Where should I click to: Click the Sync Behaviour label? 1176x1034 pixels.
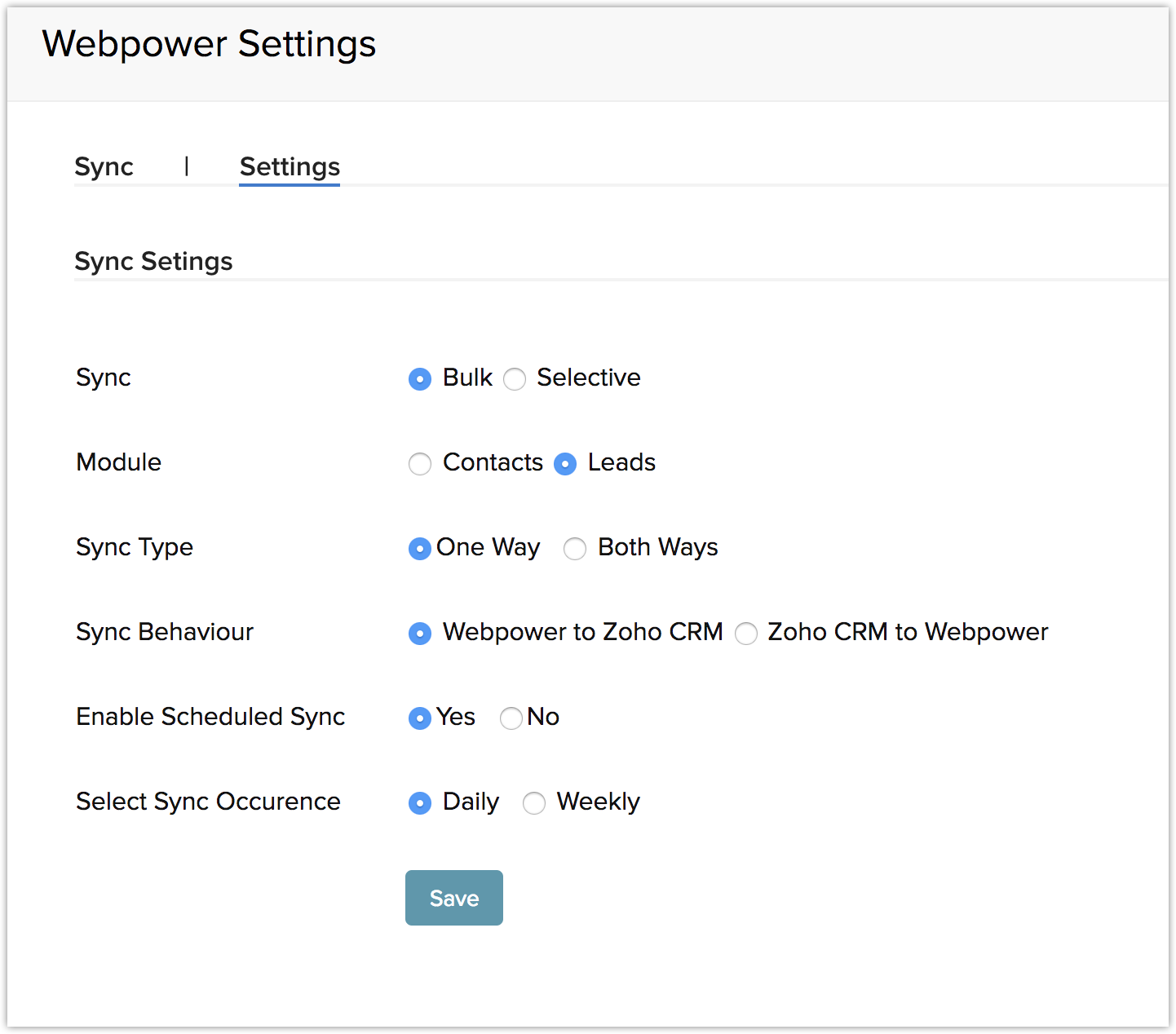(x=165, y=632)
